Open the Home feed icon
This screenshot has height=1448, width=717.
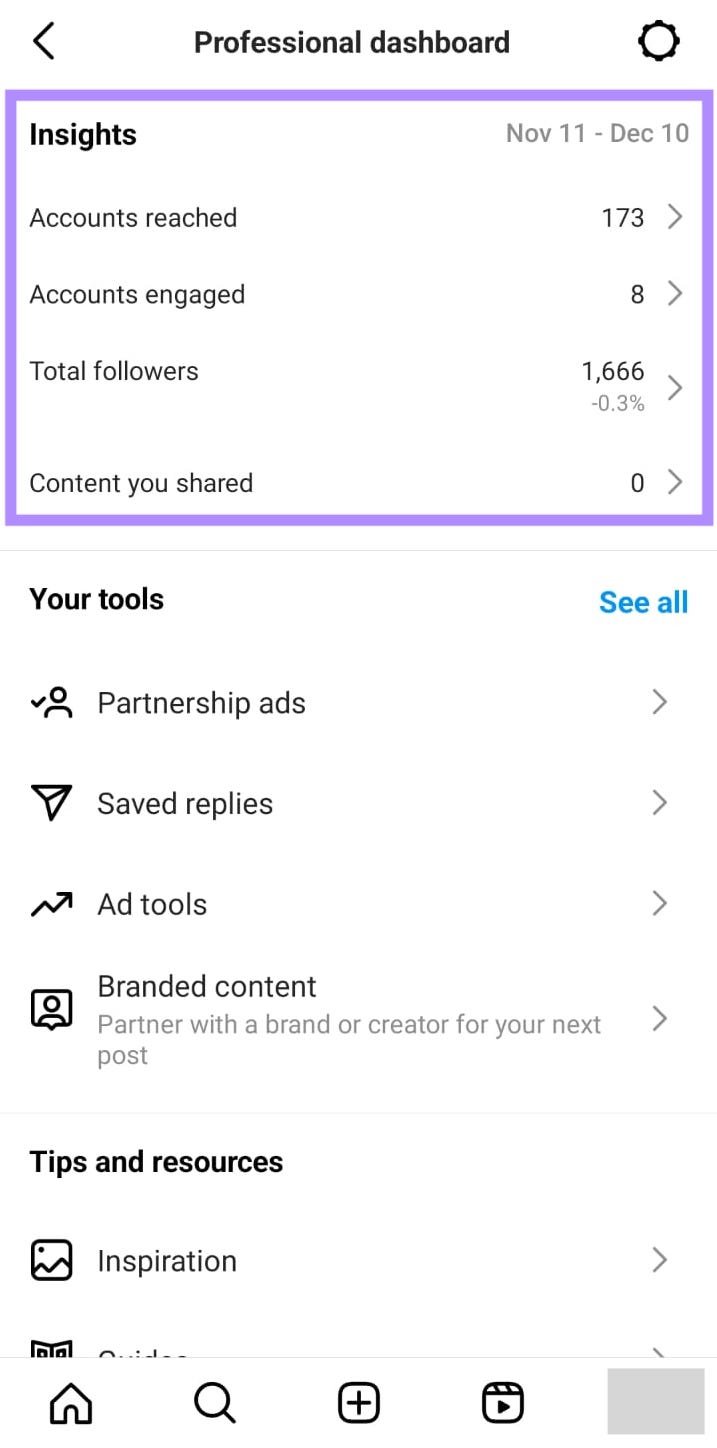(x=70, y=1401)
